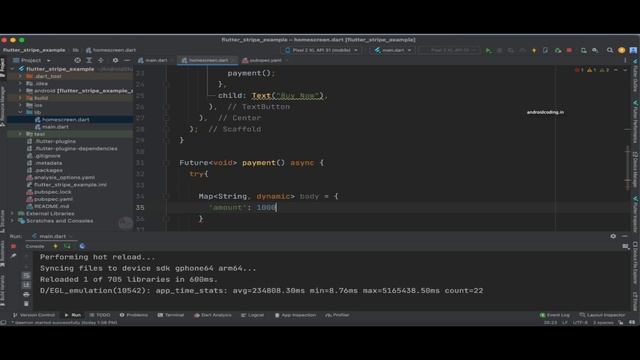Open Run panel settings gear
Viewport: 640px width, 360px height.
[613, 236]
